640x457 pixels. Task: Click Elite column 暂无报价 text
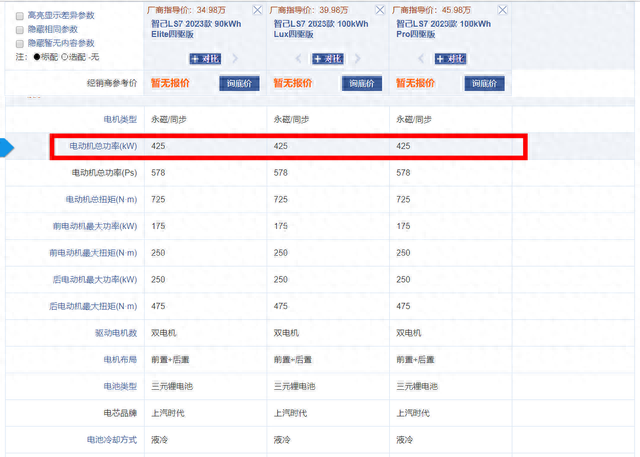[170, 83]
